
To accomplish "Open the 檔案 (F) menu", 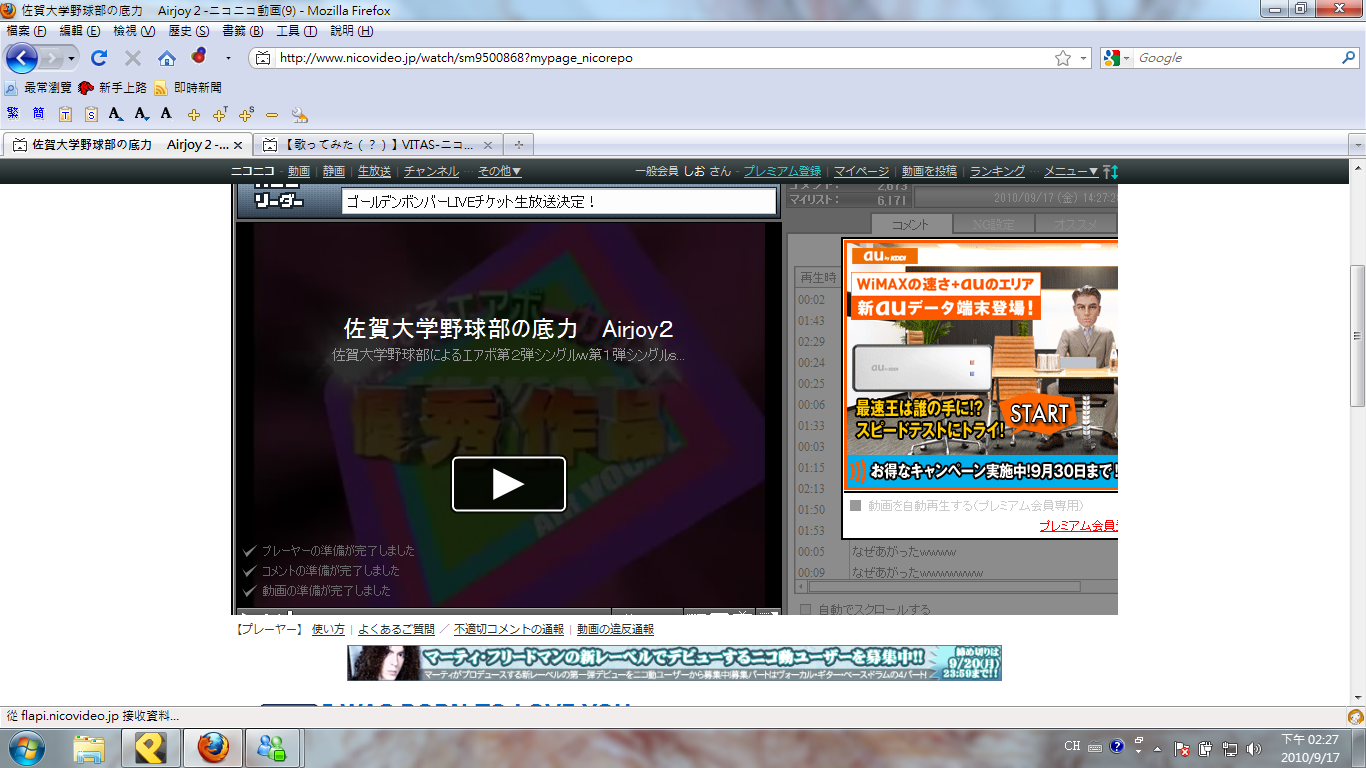I will pyautogui.click(x=26, y=31).
